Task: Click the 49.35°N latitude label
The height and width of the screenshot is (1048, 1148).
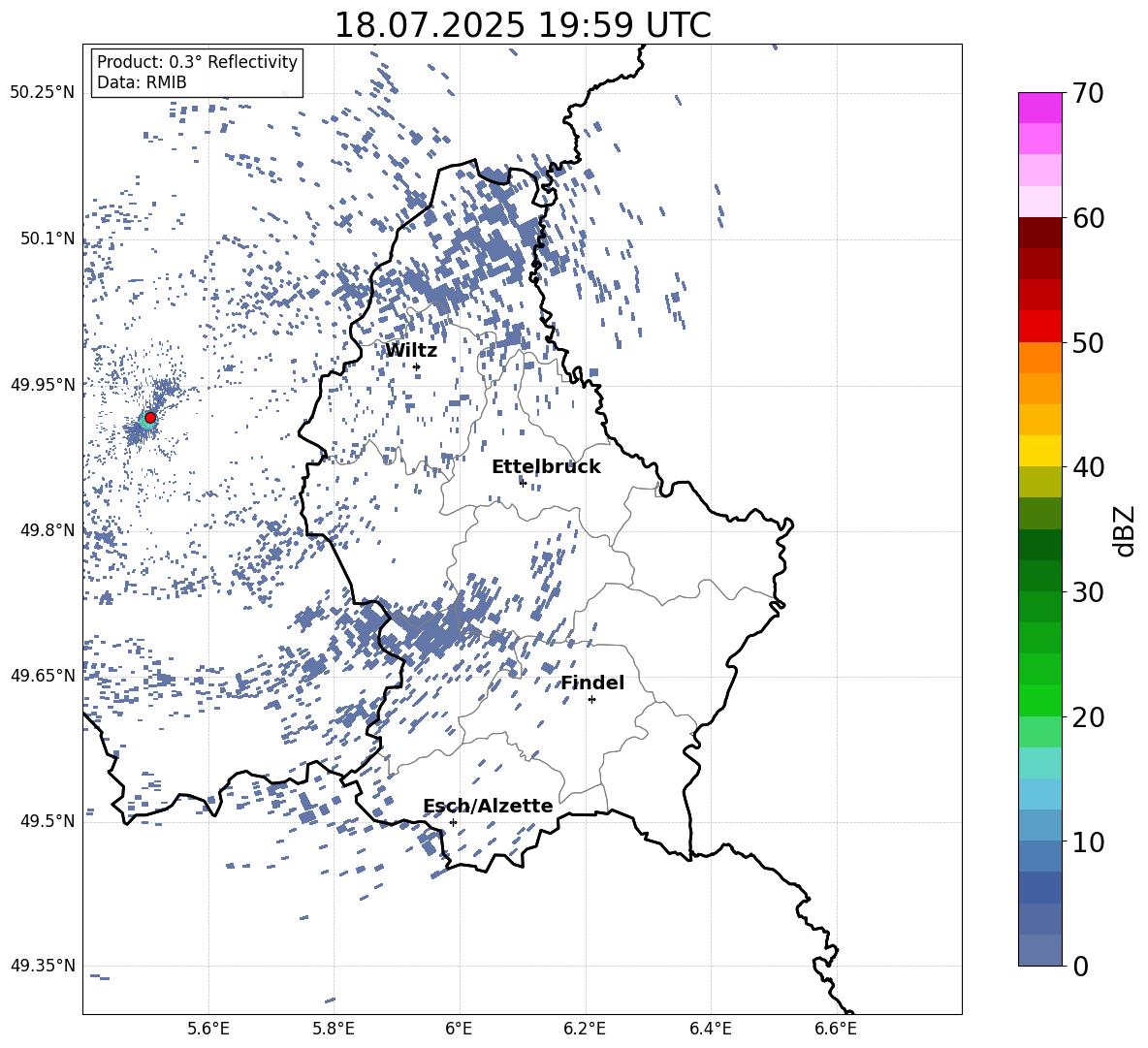Action: coord(43,966)
